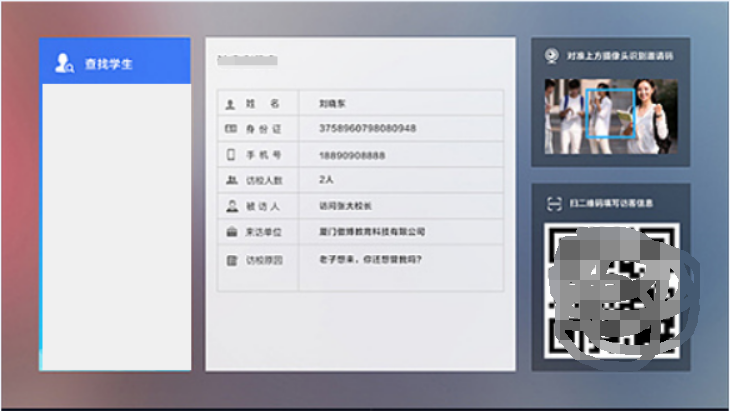Screen dimensions: 730x411
Task: Click the phone number 18890908888
Action: (352, 155)
